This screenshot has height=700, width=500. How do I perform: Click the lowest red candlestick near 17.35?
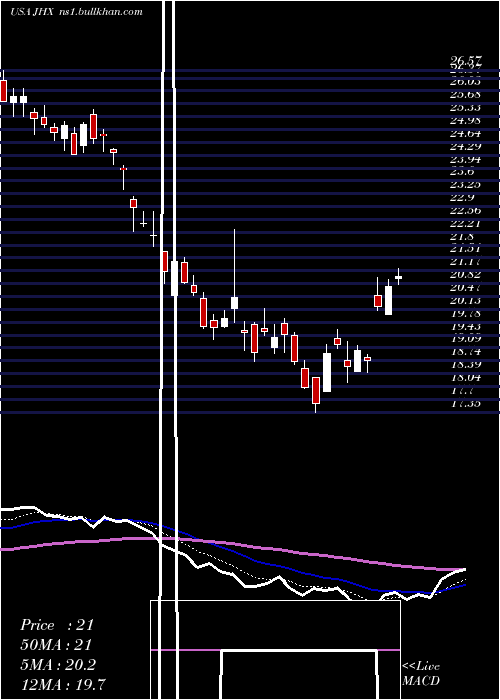pos(316,395)
